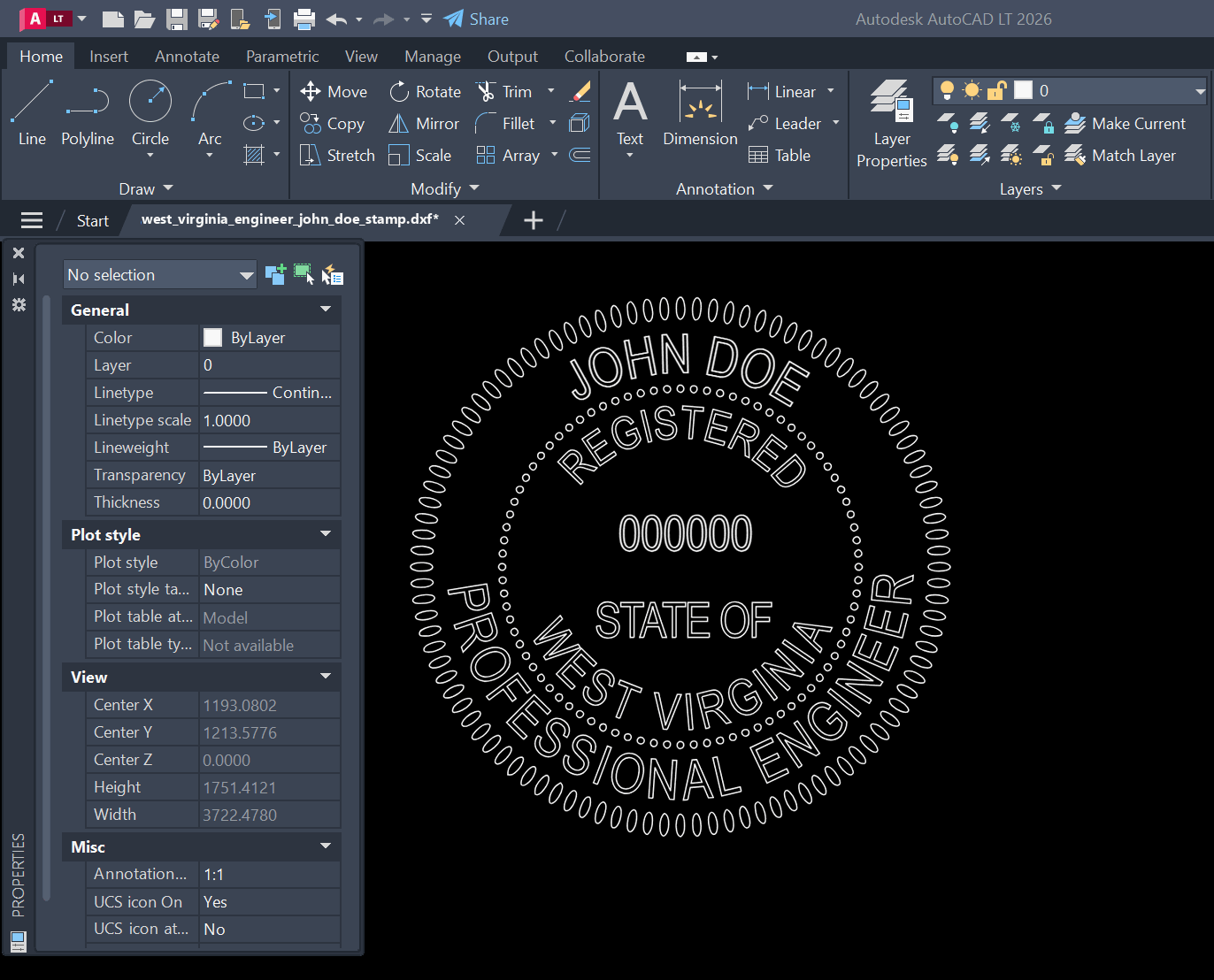Toggle layer 0 padlock in dropdown
Viewport: 1214px width, 980px height.
[x=997, y=90]
